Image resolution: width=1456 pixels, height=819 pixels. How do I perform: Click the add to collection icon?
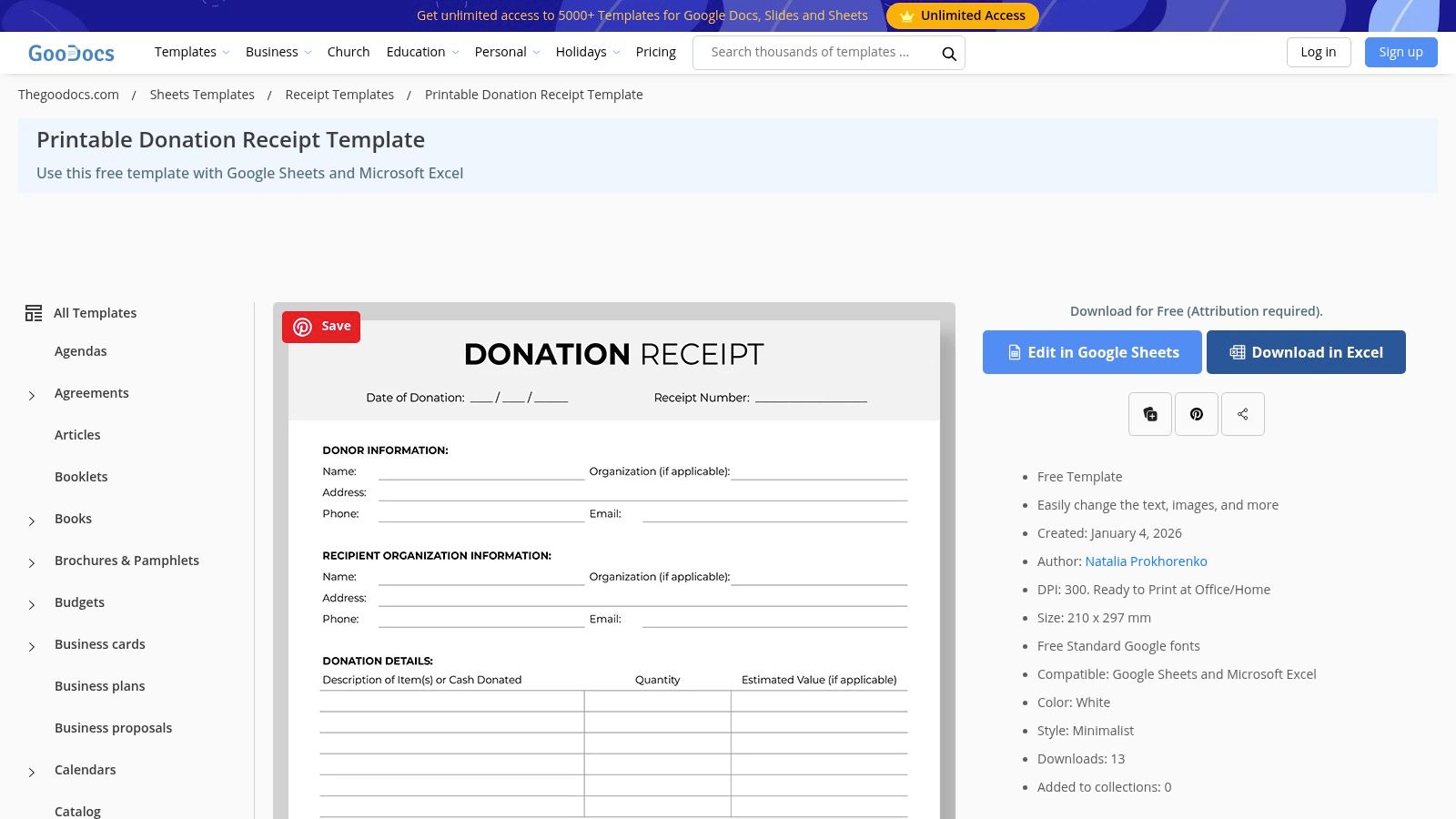(1150, 414)
